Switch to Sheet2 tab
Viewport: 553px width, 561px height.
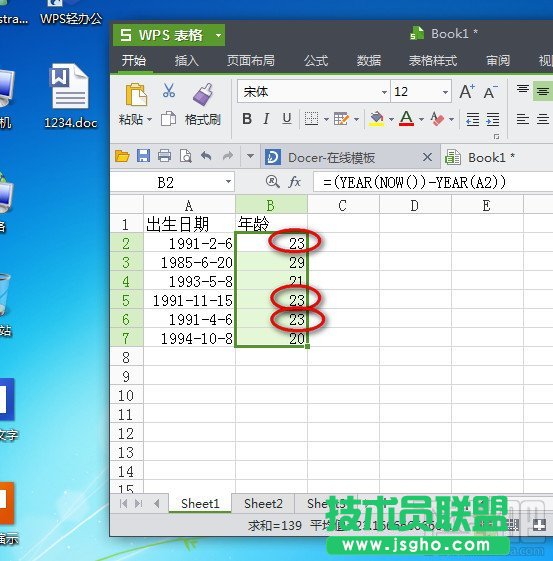point(263,503)
